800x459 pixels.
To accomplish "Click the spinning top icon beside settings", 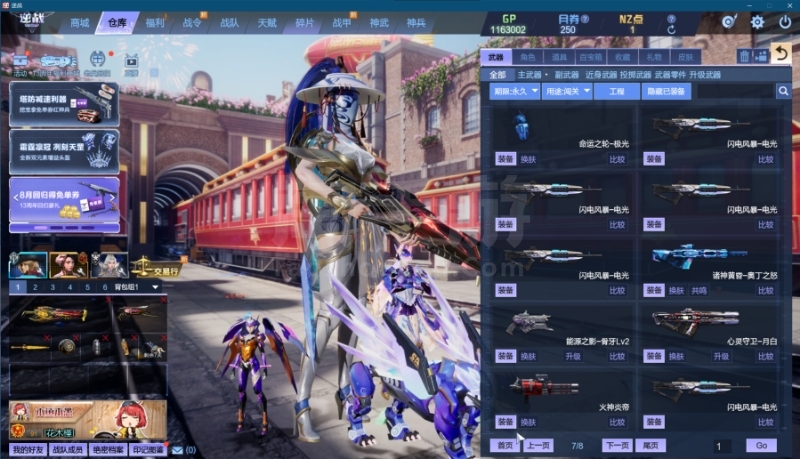I will tap(730, 22).
